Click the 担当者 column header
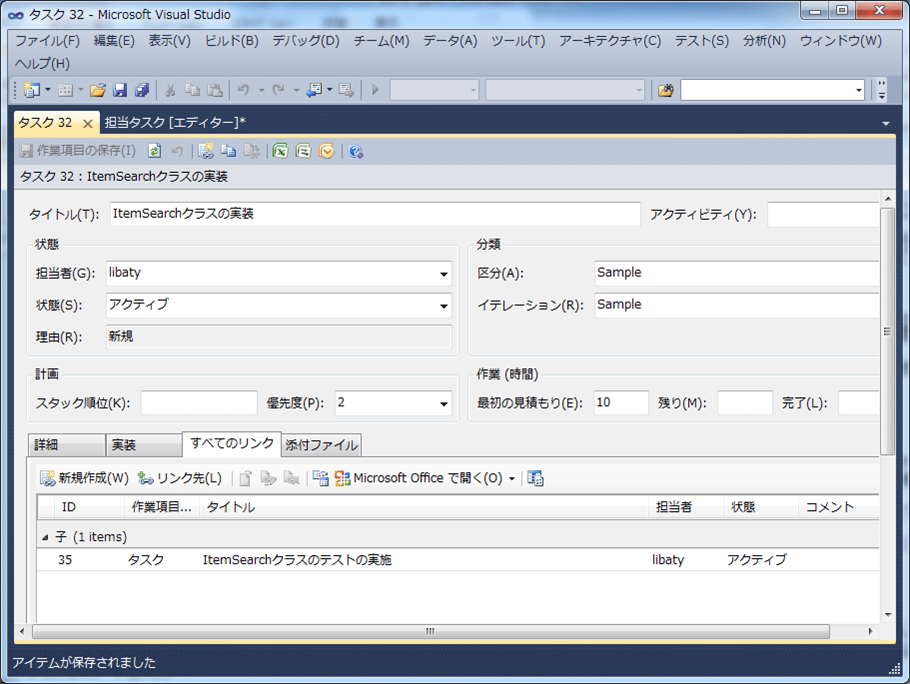This screenshot has height=684, width=910. (x=686, y=507)
